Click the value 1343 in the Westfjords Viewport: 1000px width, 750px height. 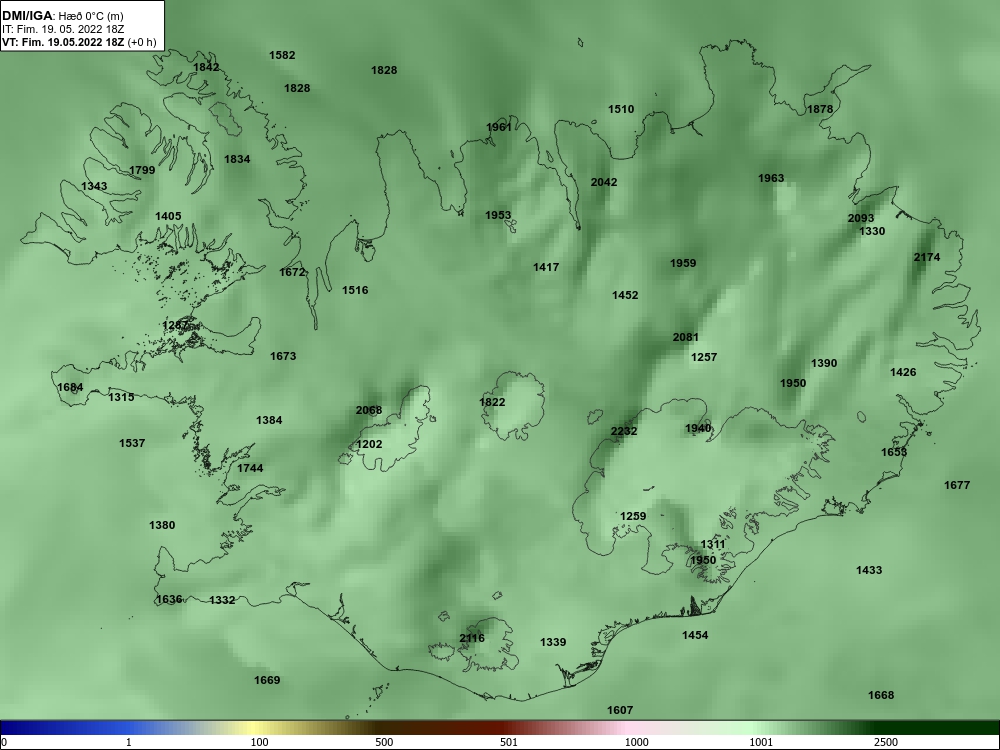(x=94, y=186)
